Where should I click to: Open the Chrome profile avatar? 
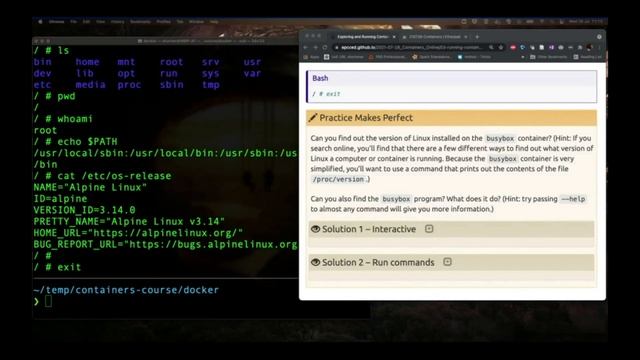[x=589, y=47]
